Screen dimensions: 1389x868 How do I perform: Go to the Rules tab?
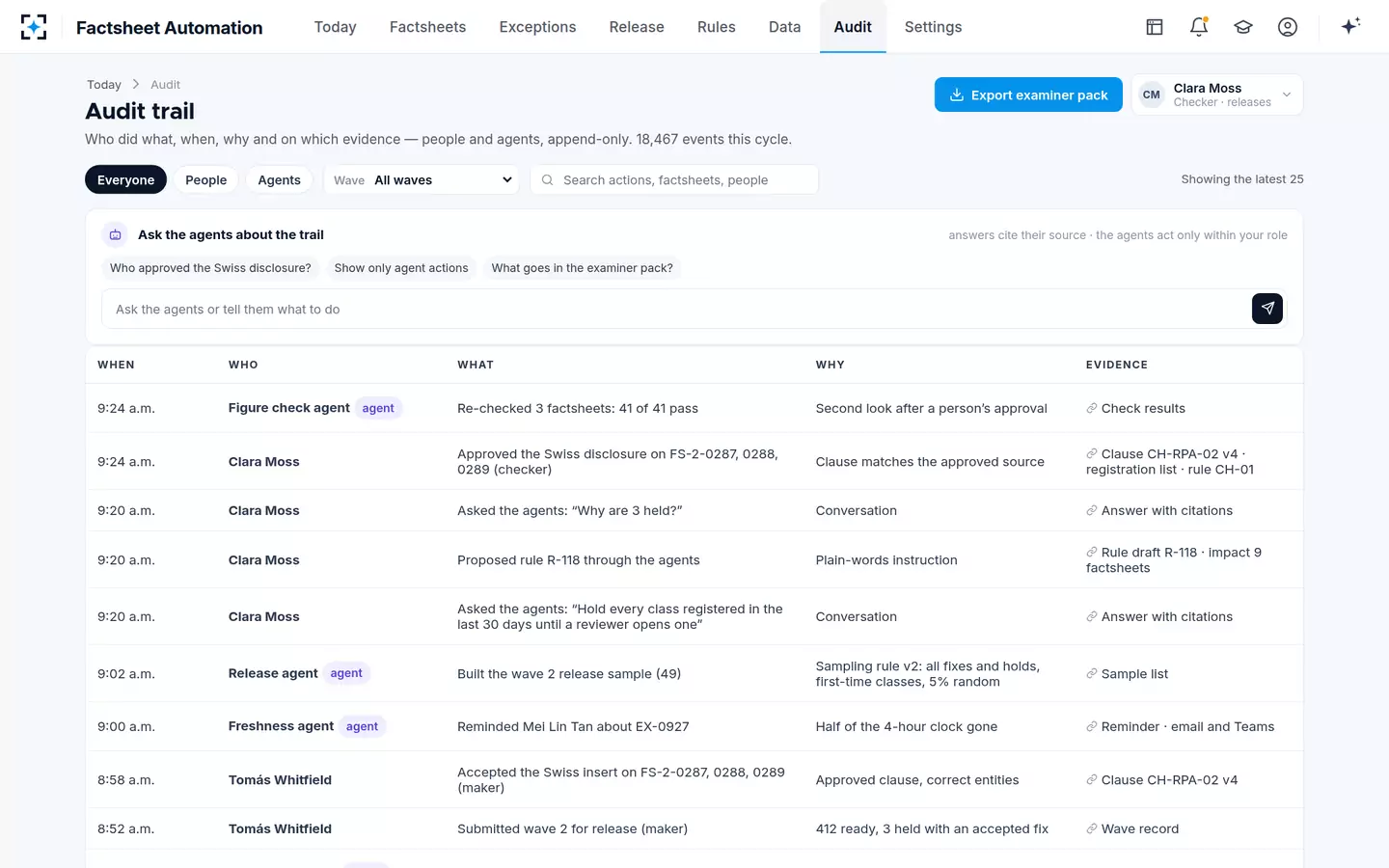coord(717,27)
